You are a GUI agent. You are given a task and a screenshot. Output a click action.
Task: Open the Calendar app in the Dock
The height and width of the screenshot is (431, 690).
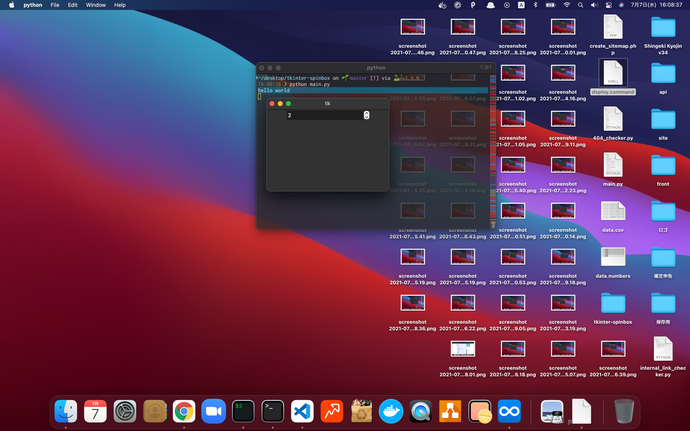(95, 411)
